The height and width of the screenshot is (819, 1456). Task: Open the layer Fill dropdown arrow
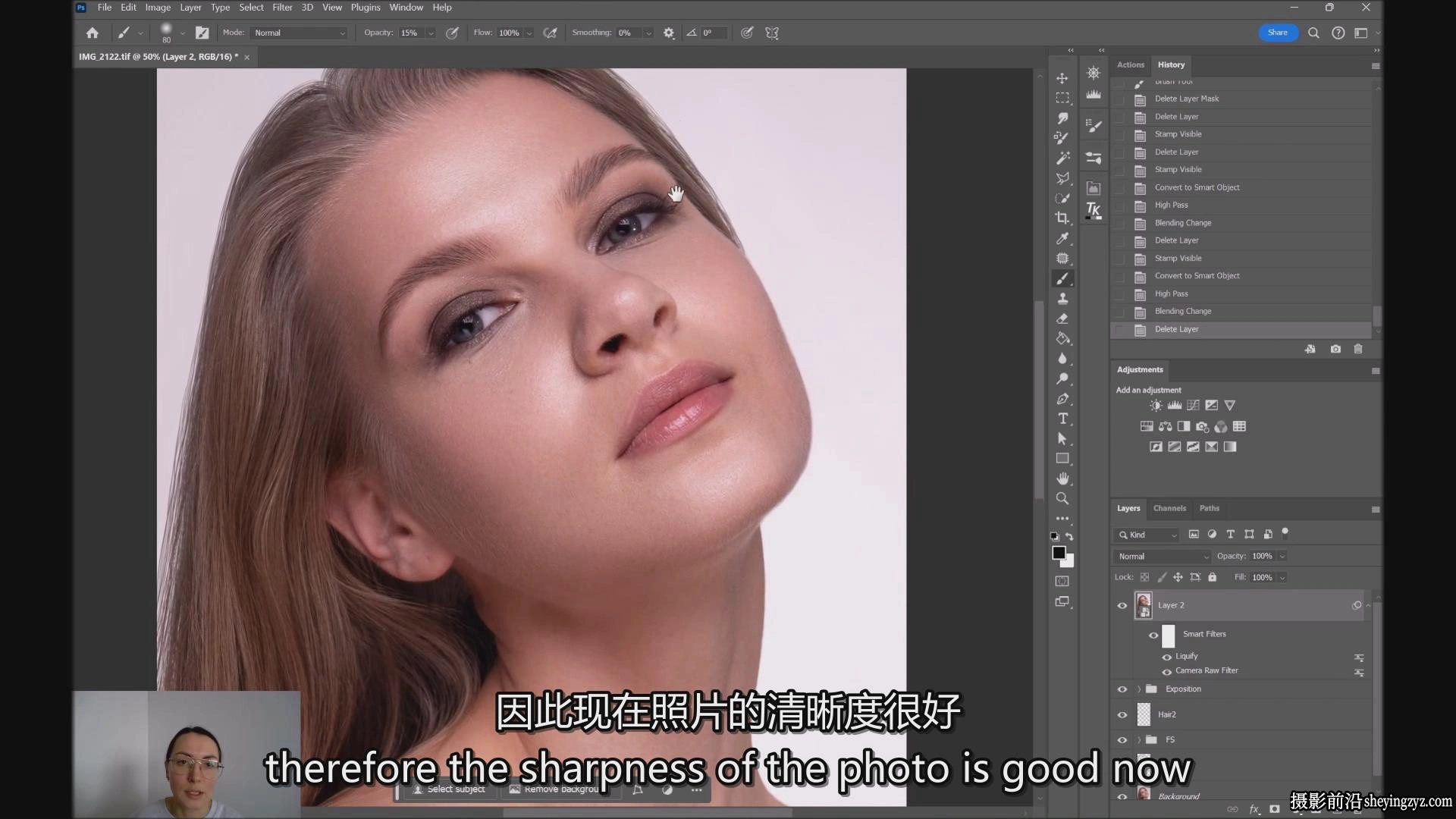click(1282, 578)
